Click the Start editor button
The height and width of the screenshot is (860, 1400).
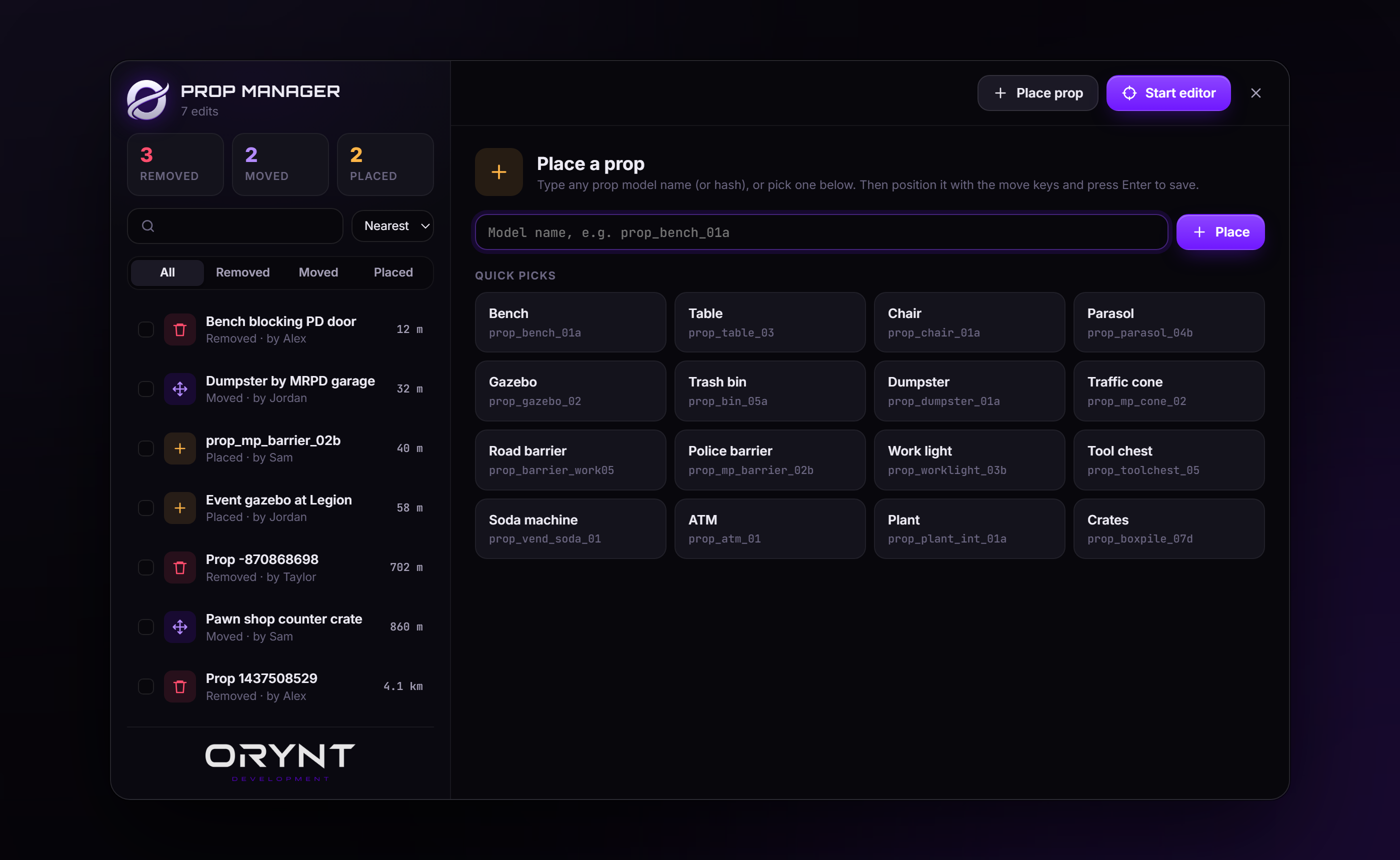[1168, 92]
